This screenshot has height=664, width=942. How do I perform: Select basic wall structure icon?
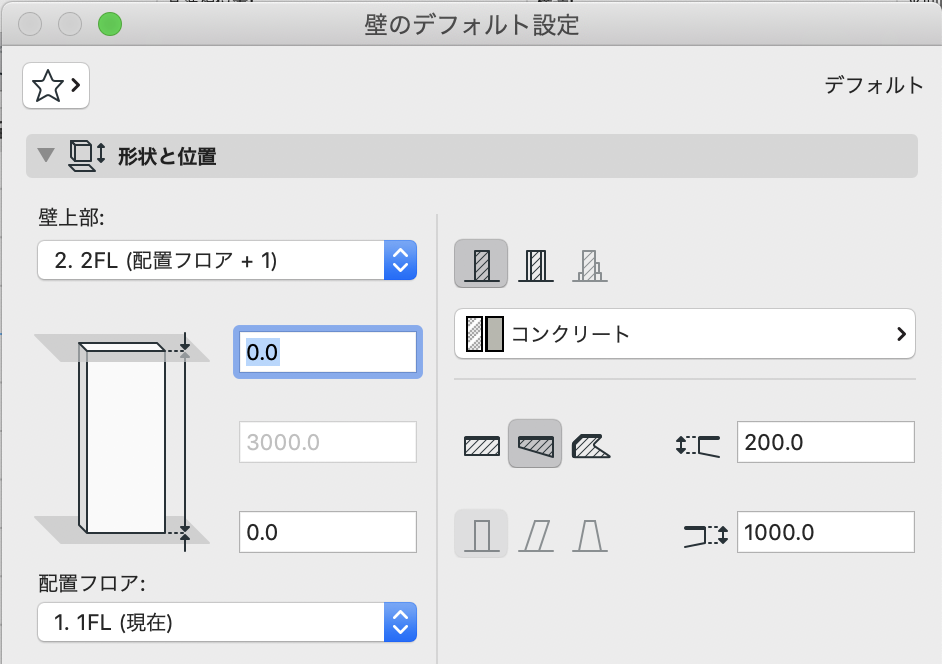(x=481, y=264)
